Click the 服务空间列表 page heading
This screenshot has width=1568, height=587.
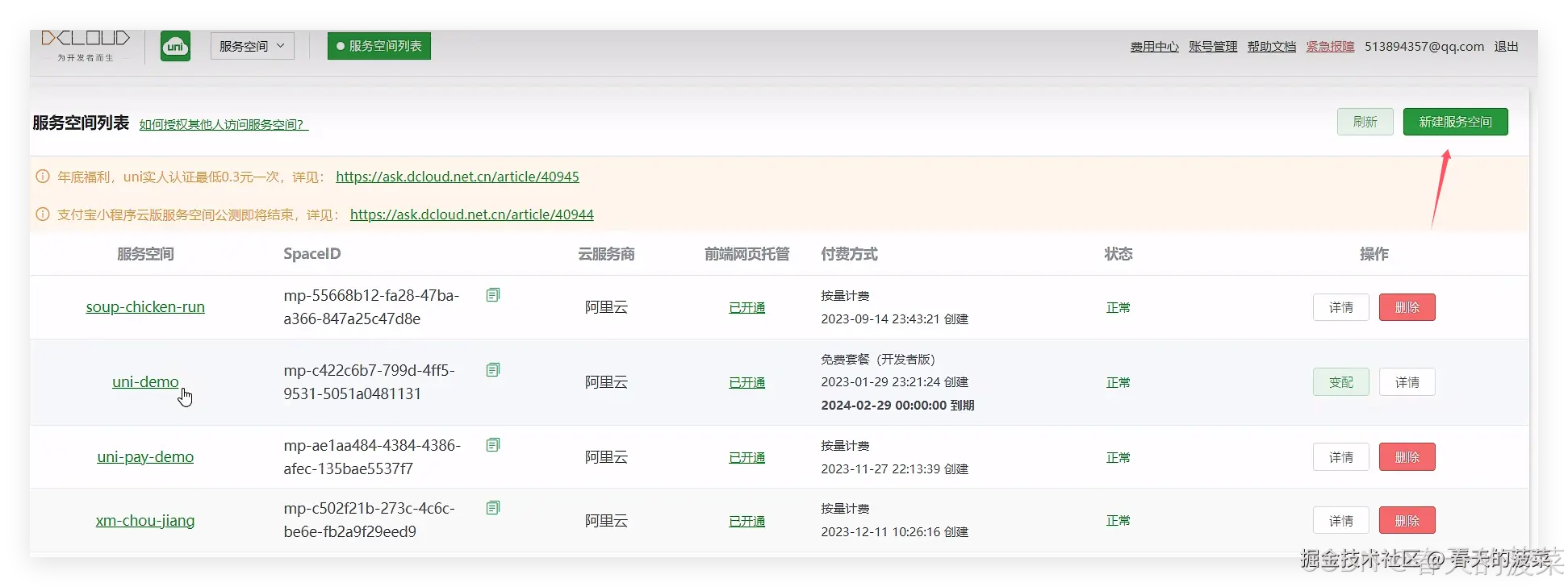[x=81, y=123]
